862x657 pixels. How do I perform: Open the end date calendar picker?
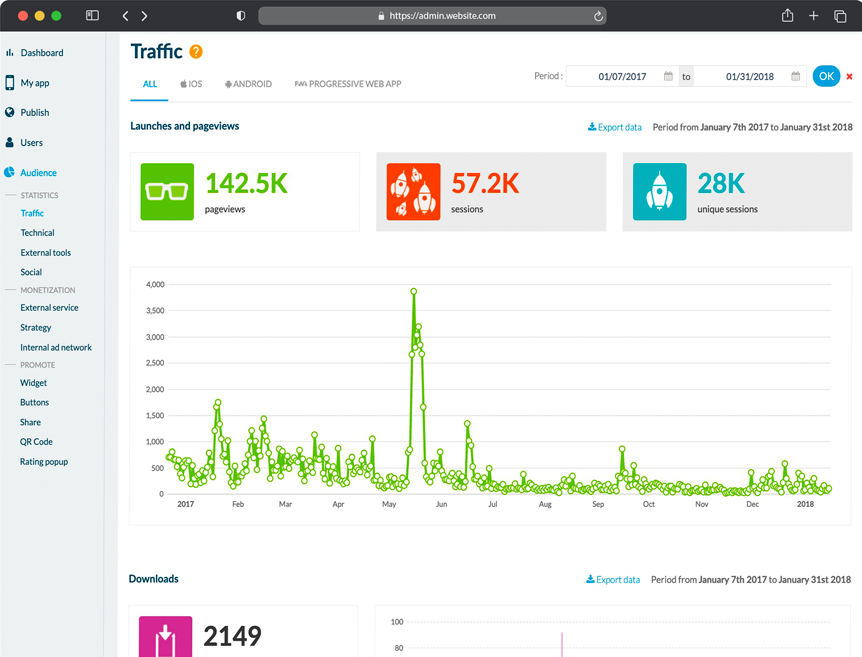tap(795, 76)
